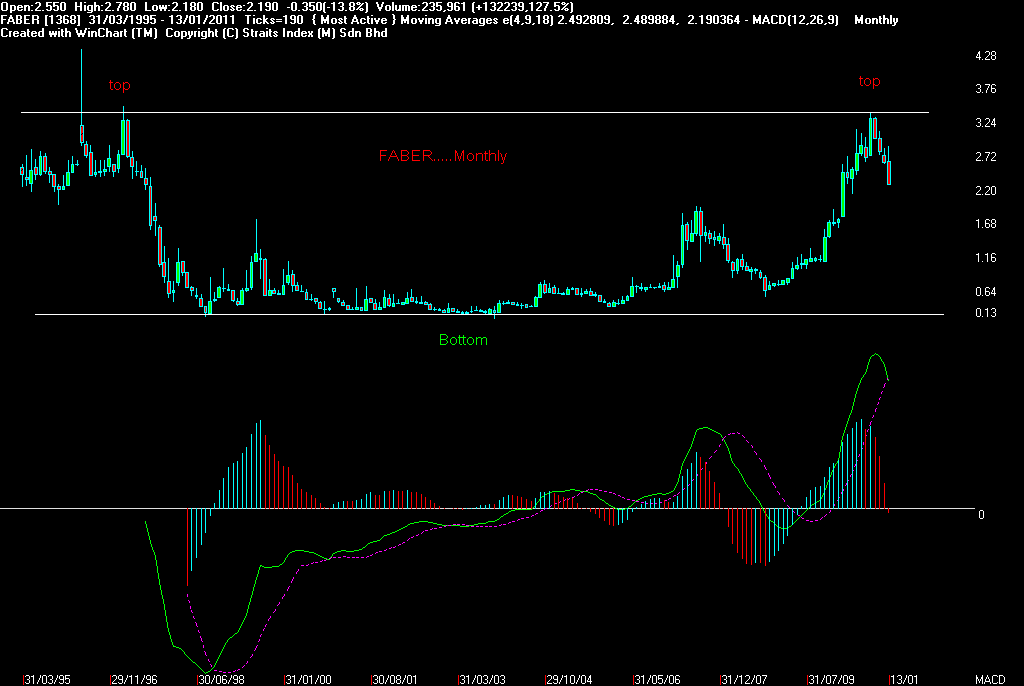Click the price axis value 3.76
Screen dimensions: 1024x686
click(985, 89)
